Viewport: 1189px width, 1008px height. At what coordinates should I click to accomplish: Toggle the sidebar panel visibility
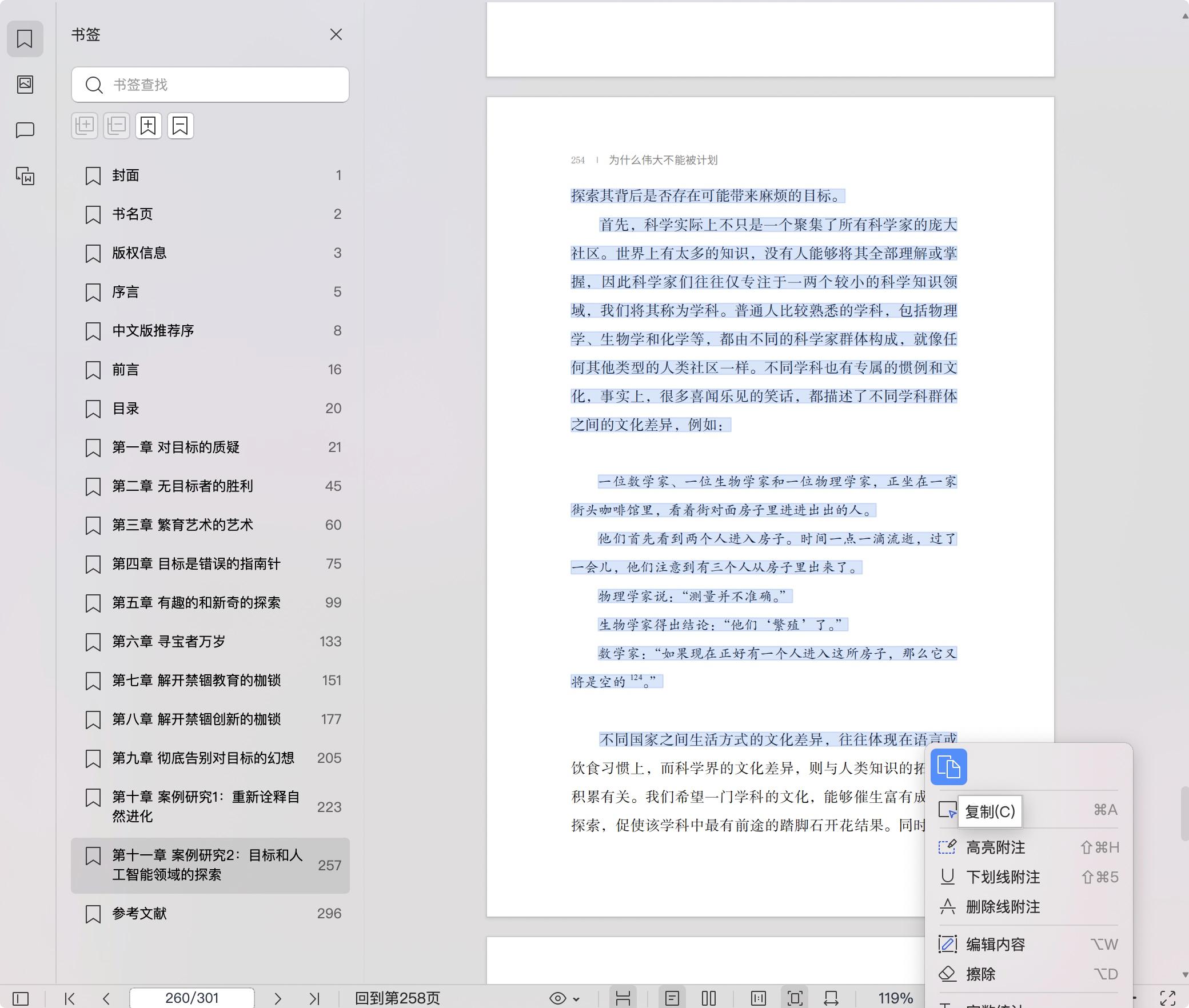(x=21, y=998)
